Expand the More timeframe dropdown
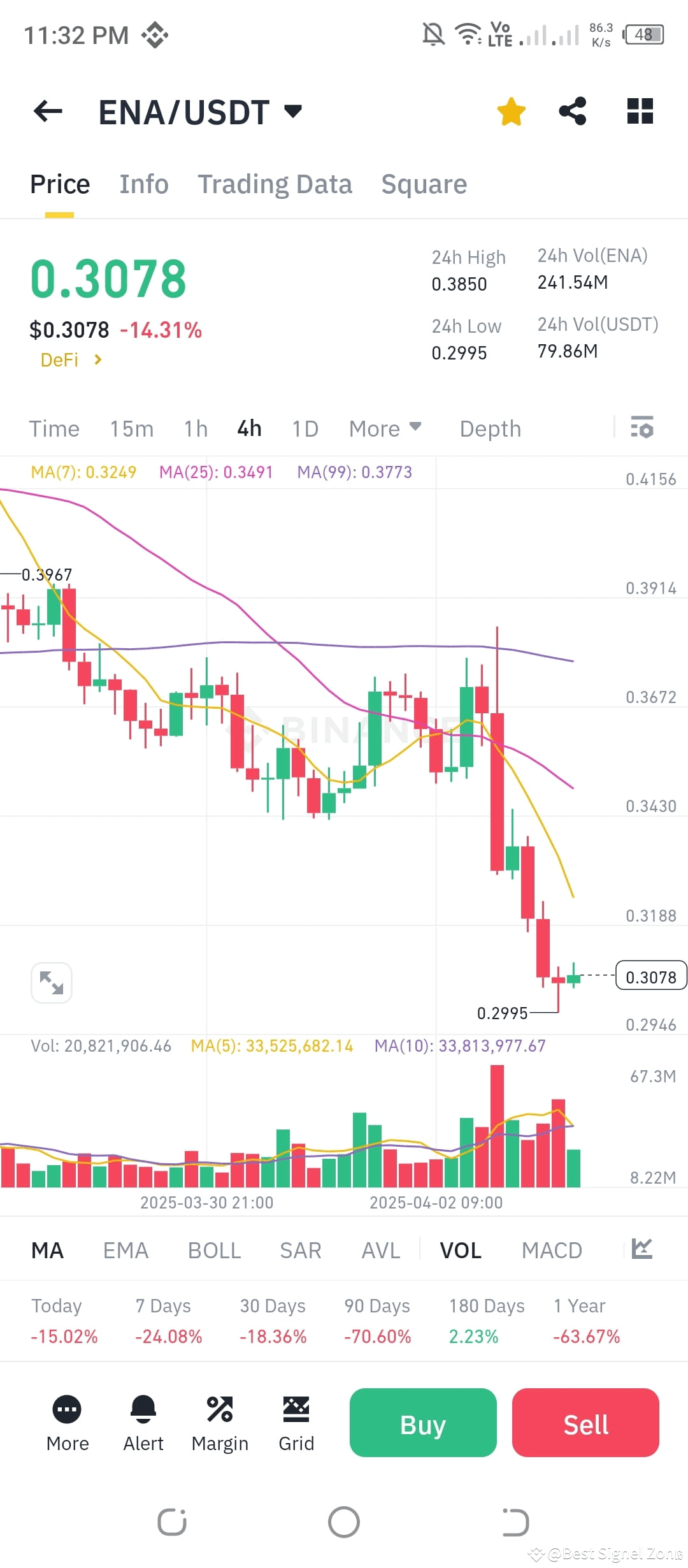This screenshot has width=688, height=1568. pos(384,428)
